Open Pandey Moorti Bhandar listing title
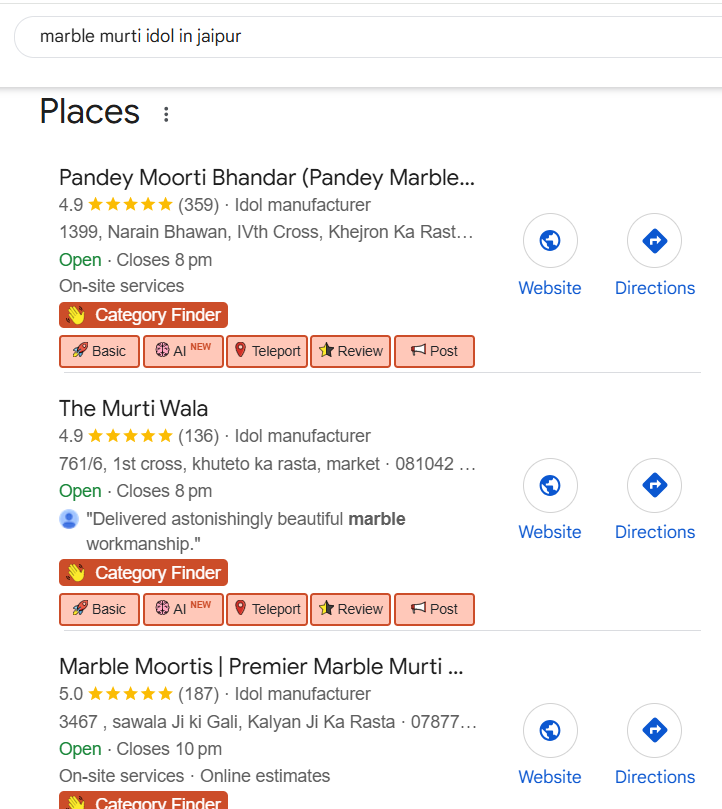This screenshot has width=722, height=809. click(266, 177)
